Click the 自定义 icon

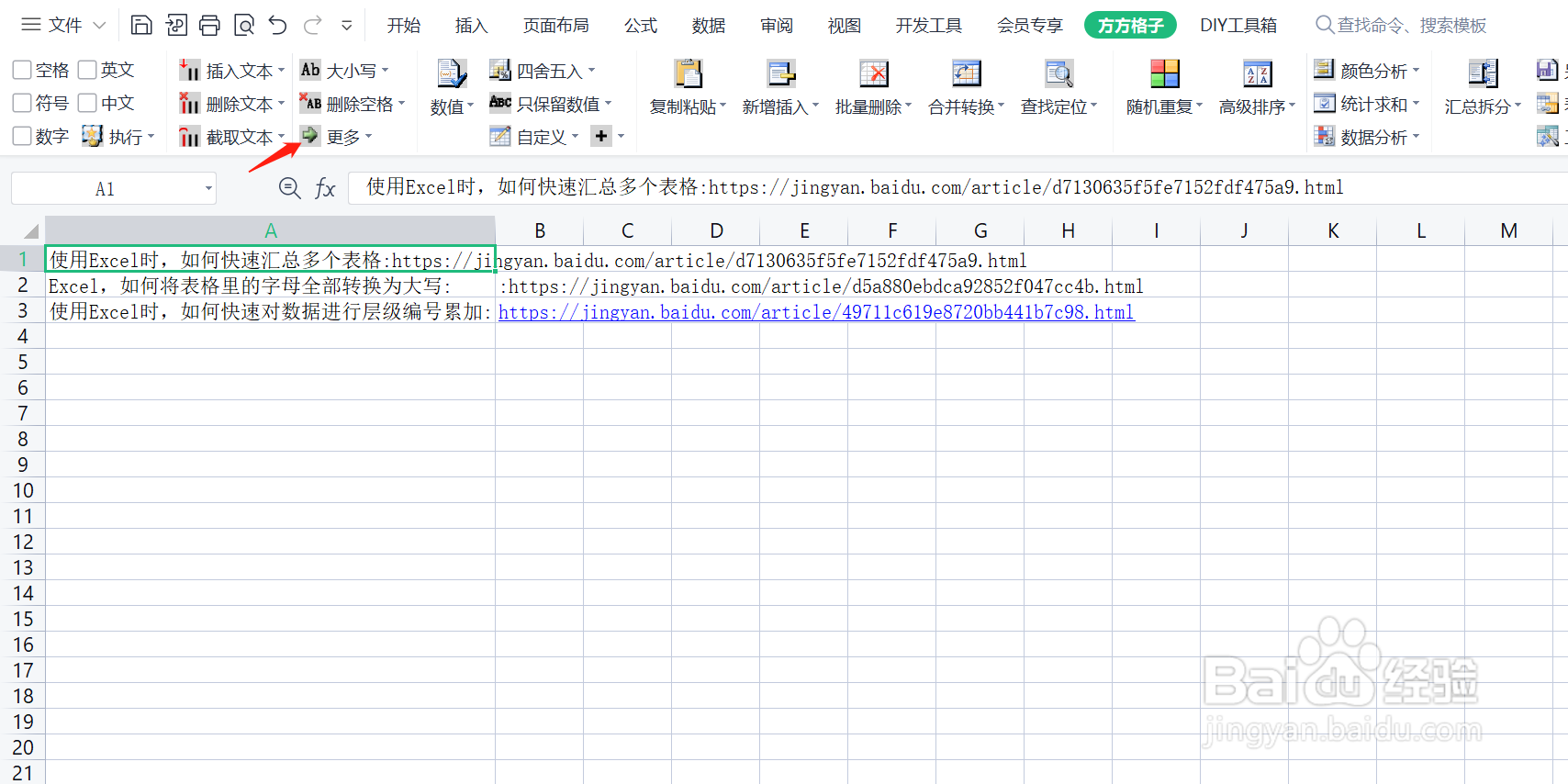tap(499, 137)
